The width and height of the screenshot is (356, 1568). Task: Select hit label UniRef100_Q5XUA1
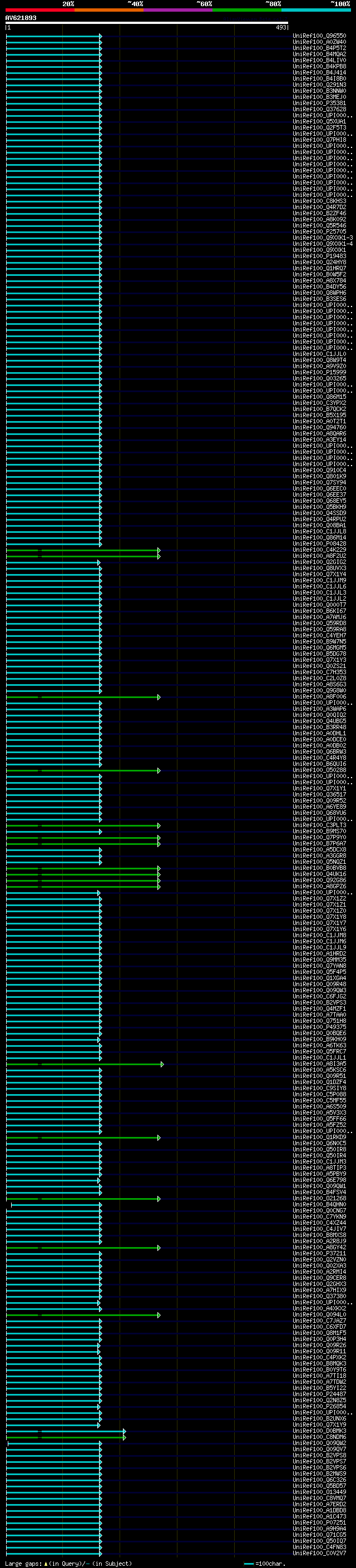coord(319,121)
